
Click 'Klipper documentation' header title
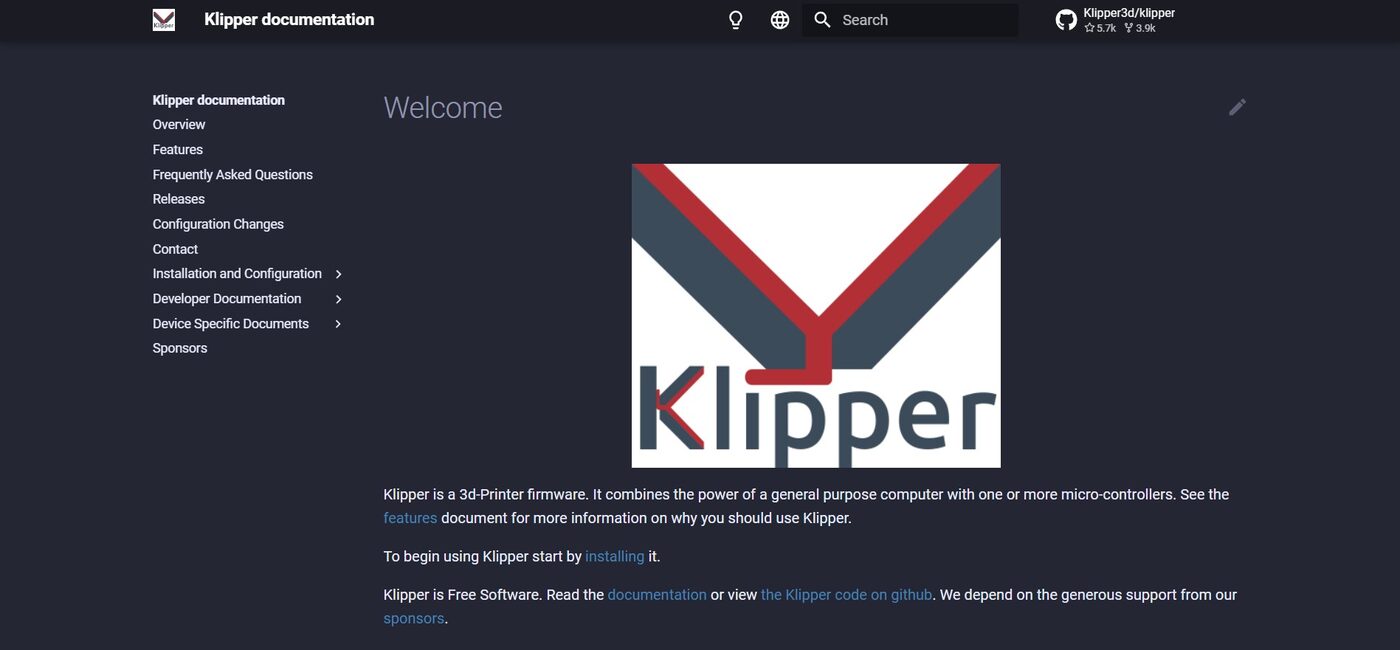[289, 19]
